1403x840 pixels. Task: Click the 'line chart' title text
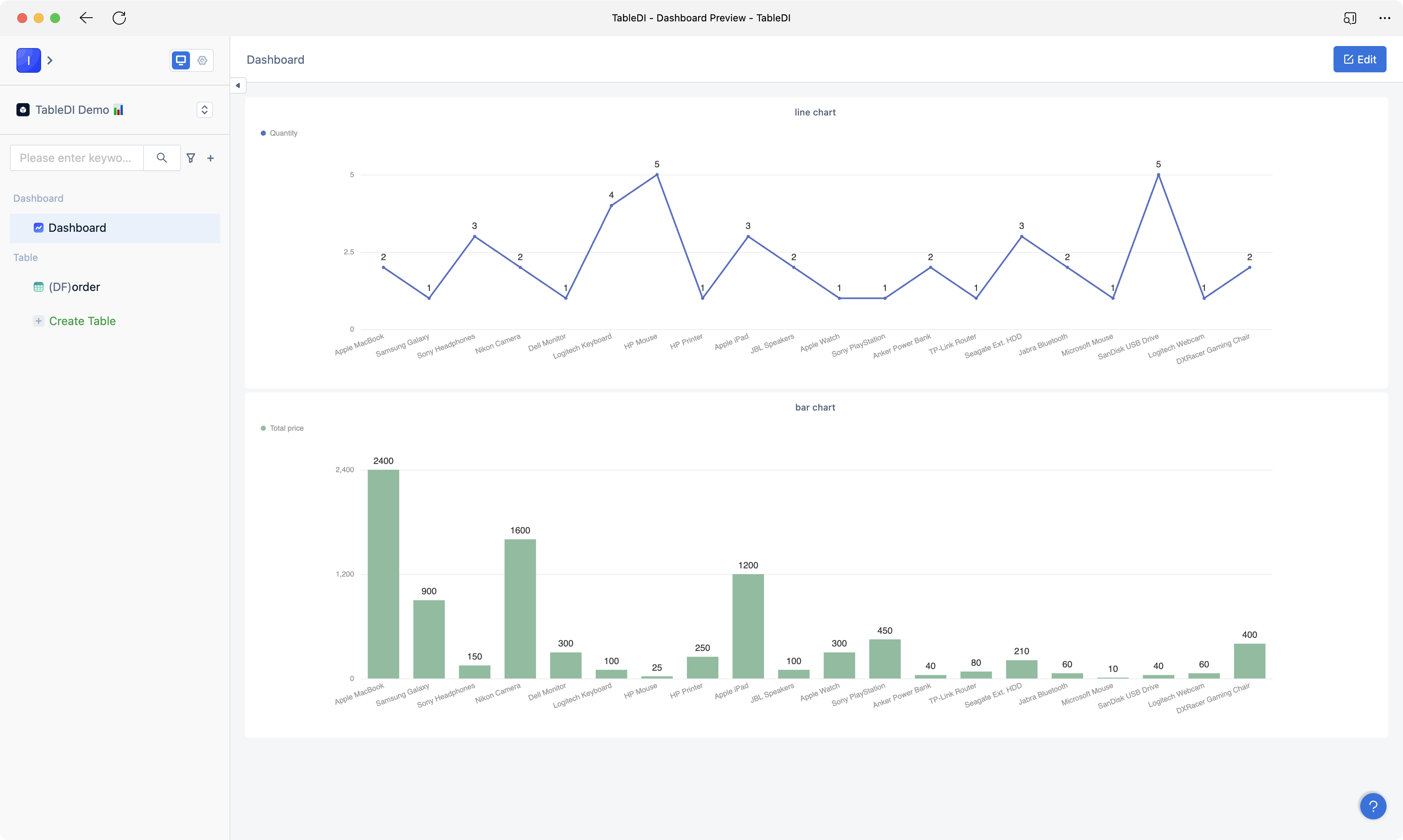[x=815, y=112]
